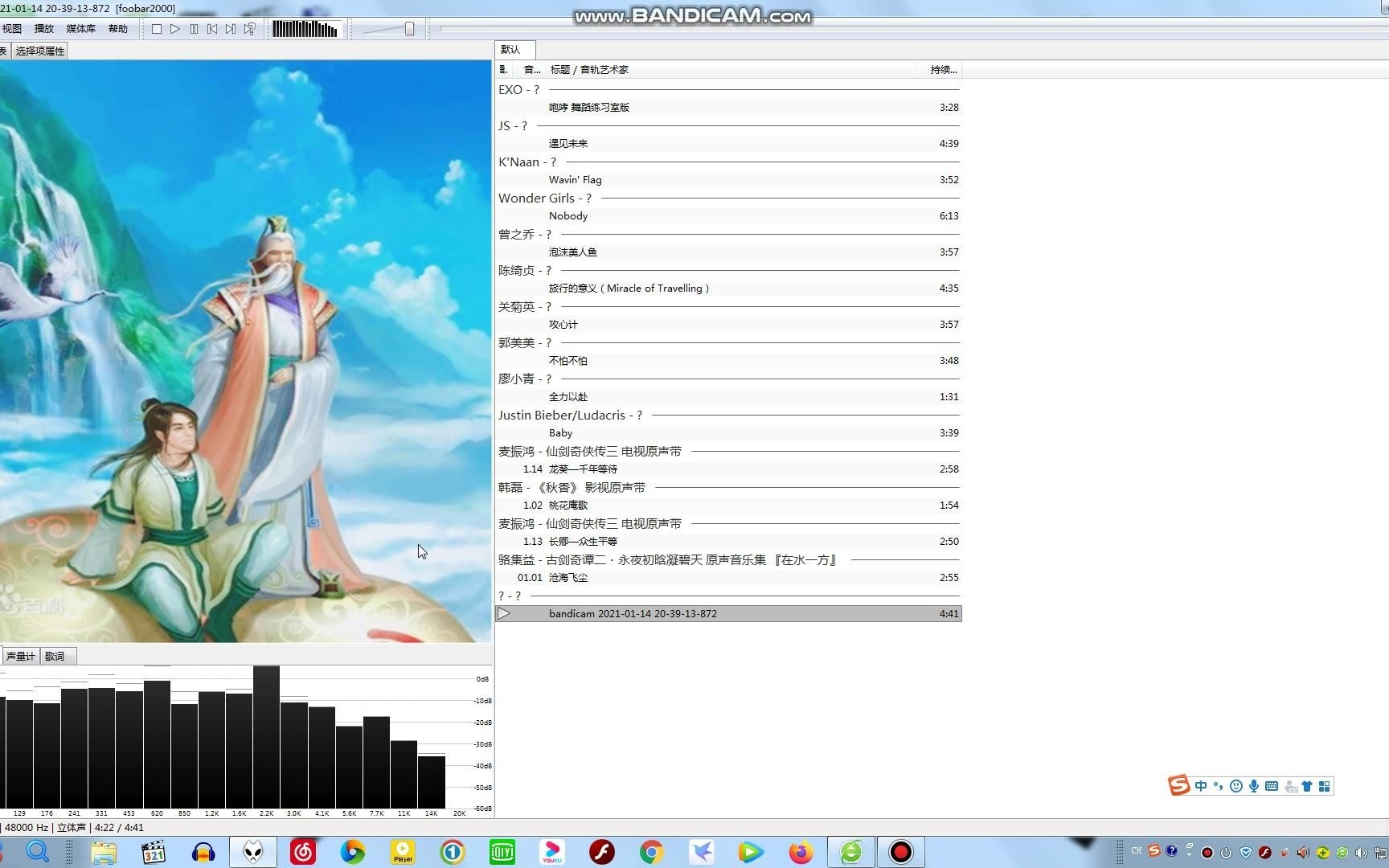
Task: Play a random track
Action: click(250, 29)
